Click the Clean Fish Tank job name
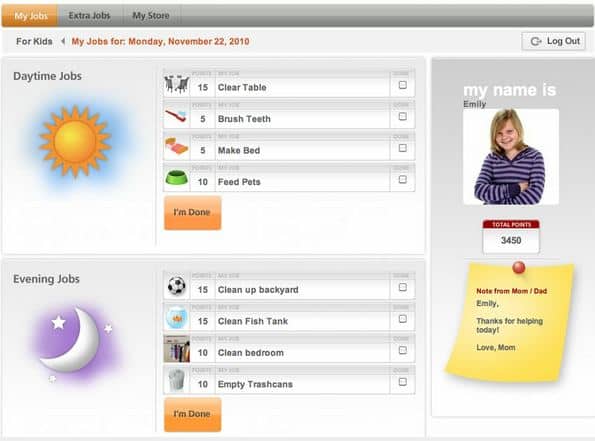Viewport: 595px width, 441px height. tap(253, 321)
